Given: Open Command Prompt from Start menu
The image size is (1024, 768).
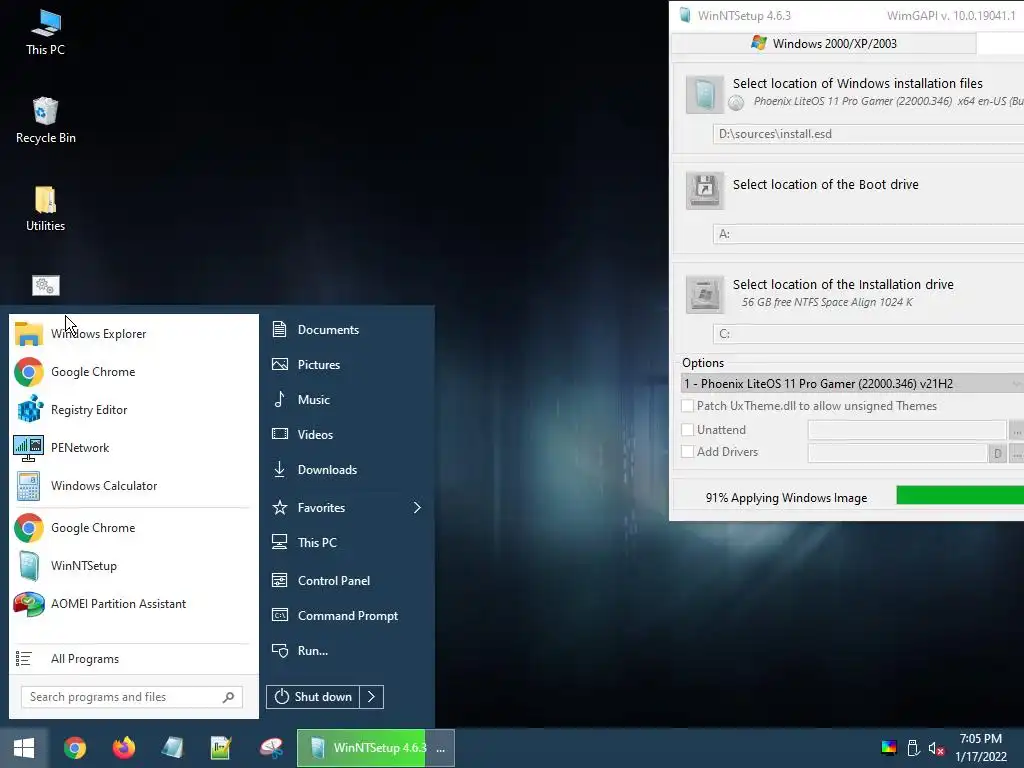Looking at the screenshot, I should (346, 616).
